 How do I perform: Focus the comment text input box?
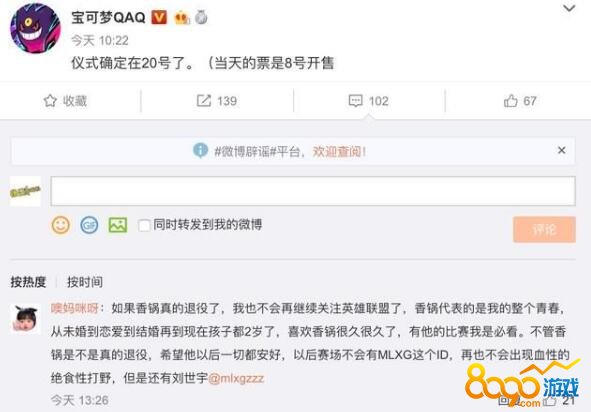point(313,191)
